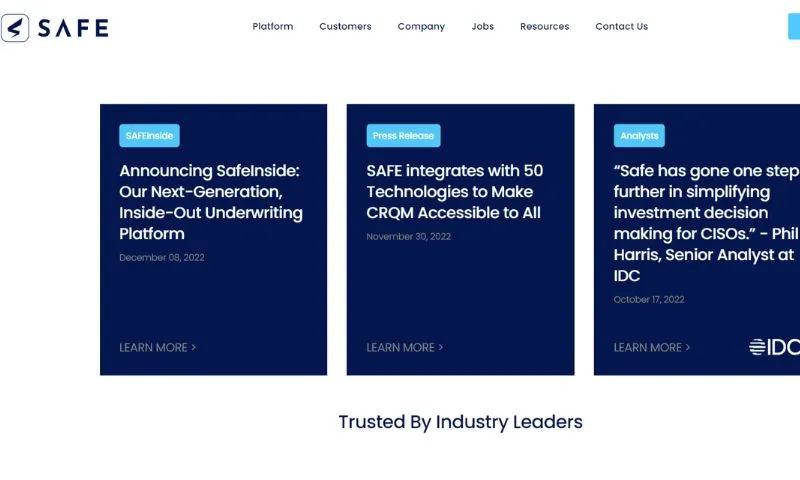Open SAFE integrates with 50 Technologies headline
800x480 pixels.
tap(455, 192)
